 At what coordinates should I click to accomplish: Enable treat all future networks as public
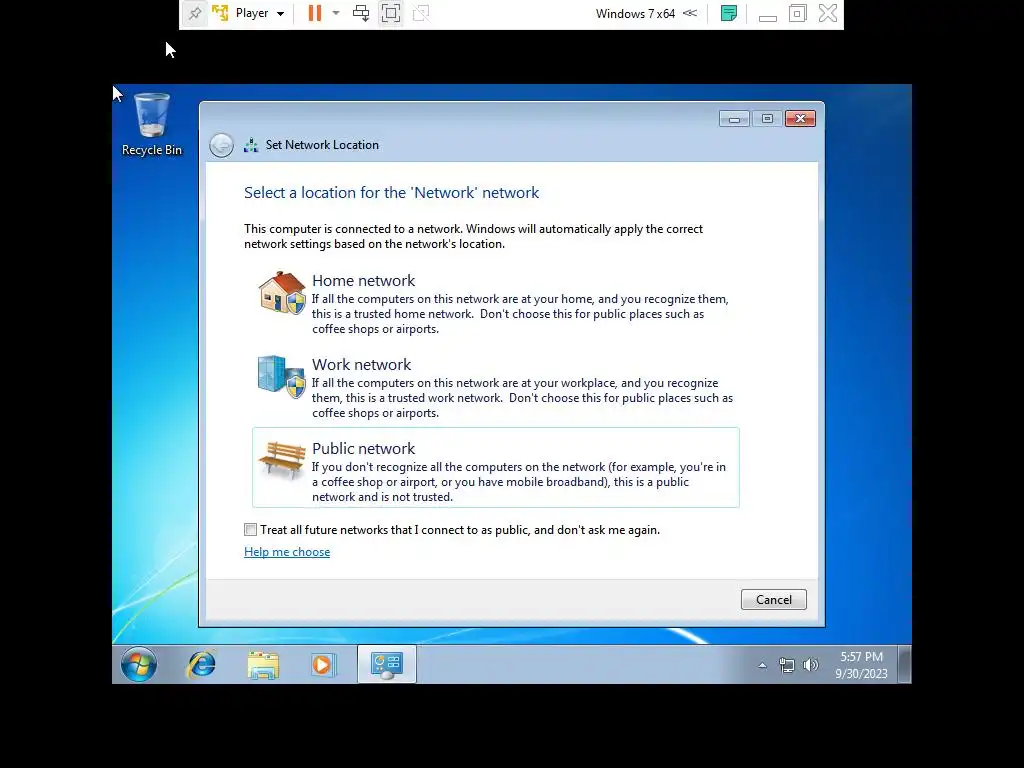pos(250,530)
